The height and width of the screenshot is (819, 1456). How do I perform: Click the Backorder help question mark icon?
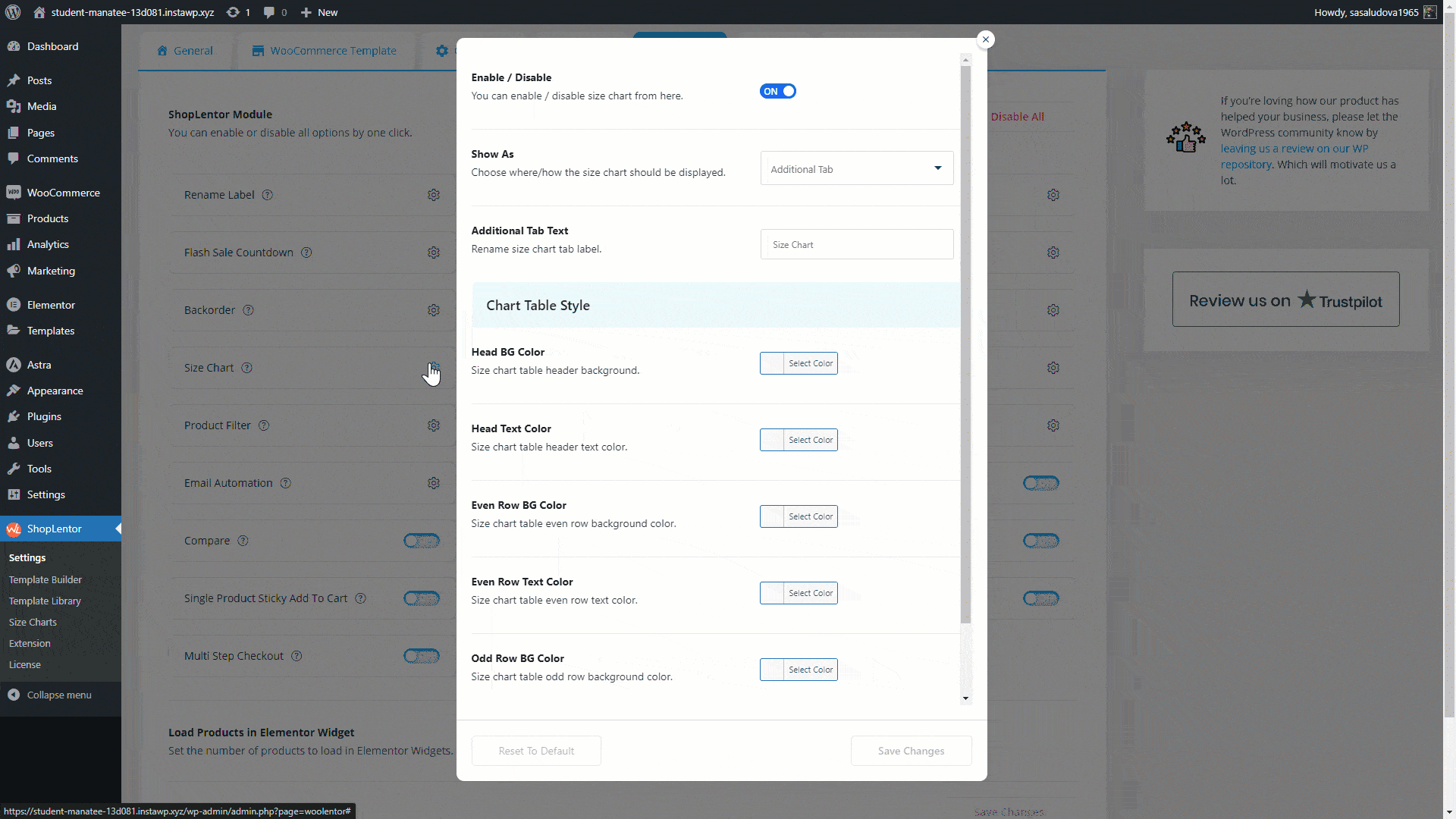click(249, 309)
